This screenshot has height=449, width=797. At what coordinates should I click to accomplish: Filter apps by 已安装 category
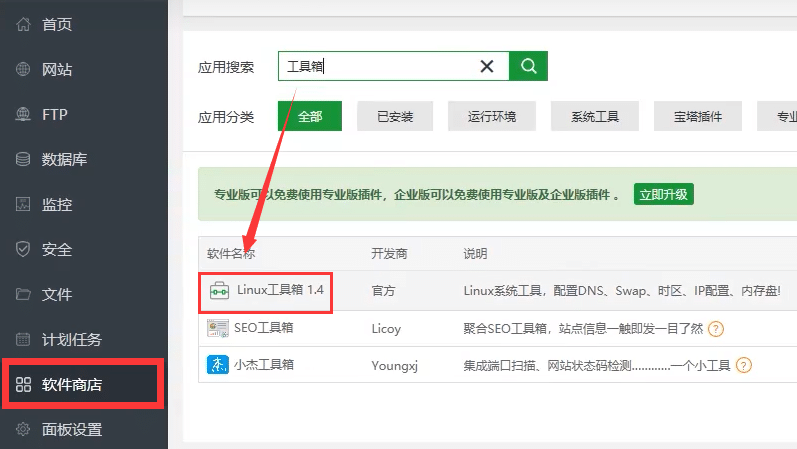395,116
